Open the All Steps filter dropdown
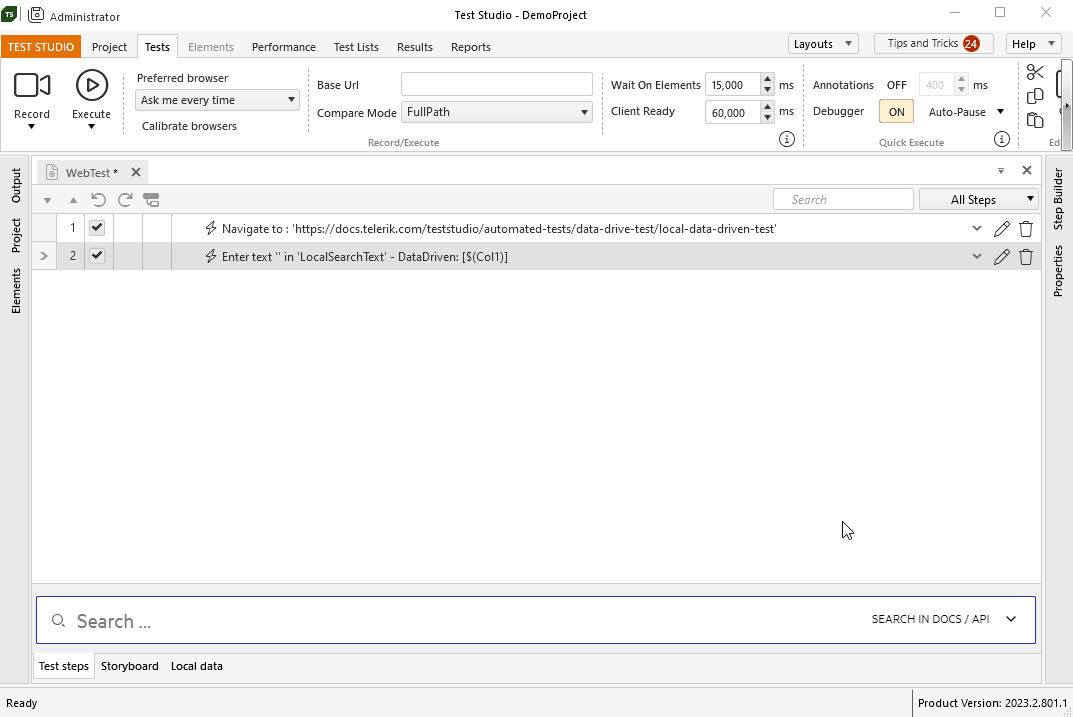The image size is (1073, 717). (979, 200)
